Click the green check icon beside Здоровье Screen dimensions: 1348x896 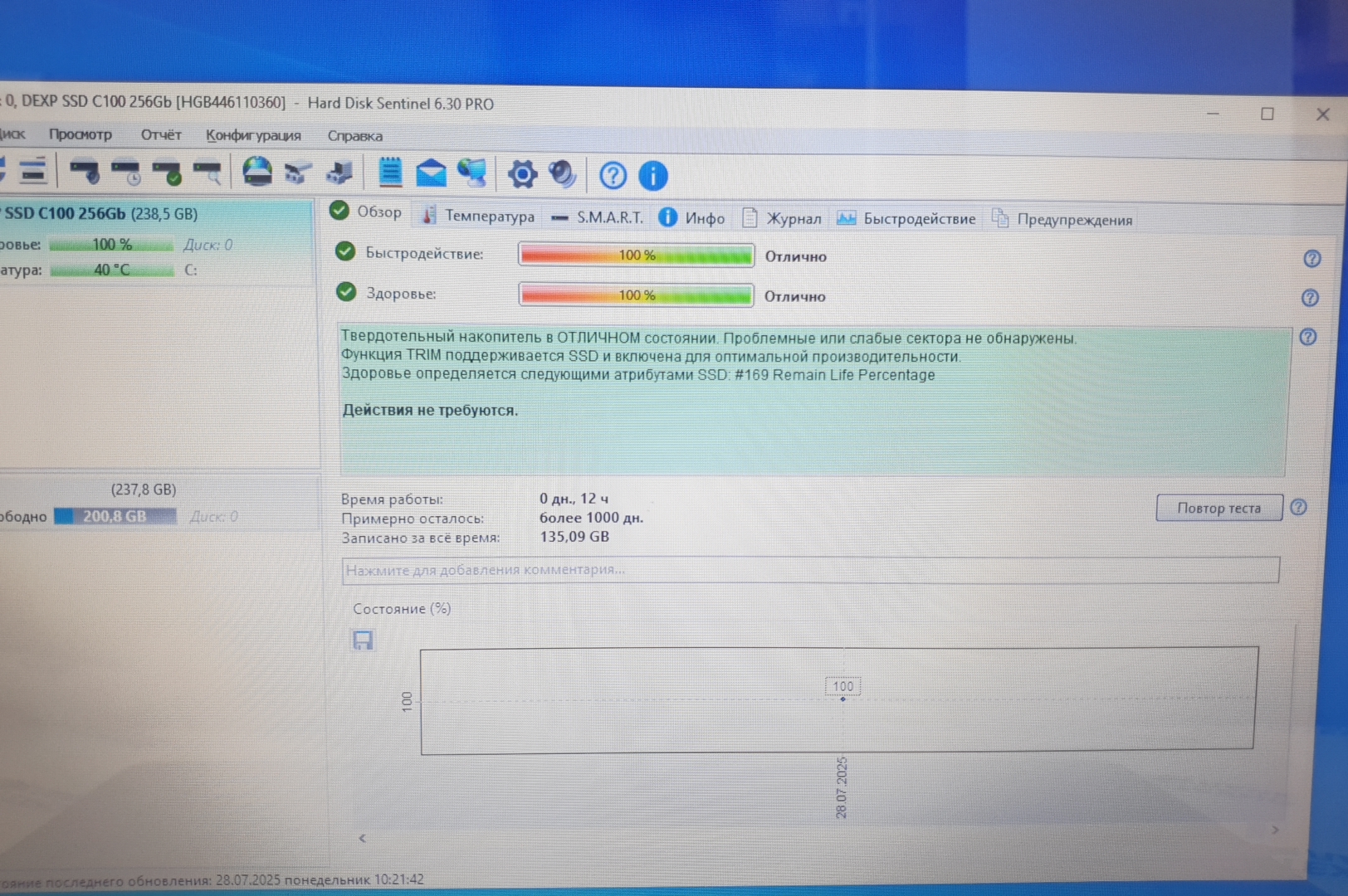pos(346,291)
